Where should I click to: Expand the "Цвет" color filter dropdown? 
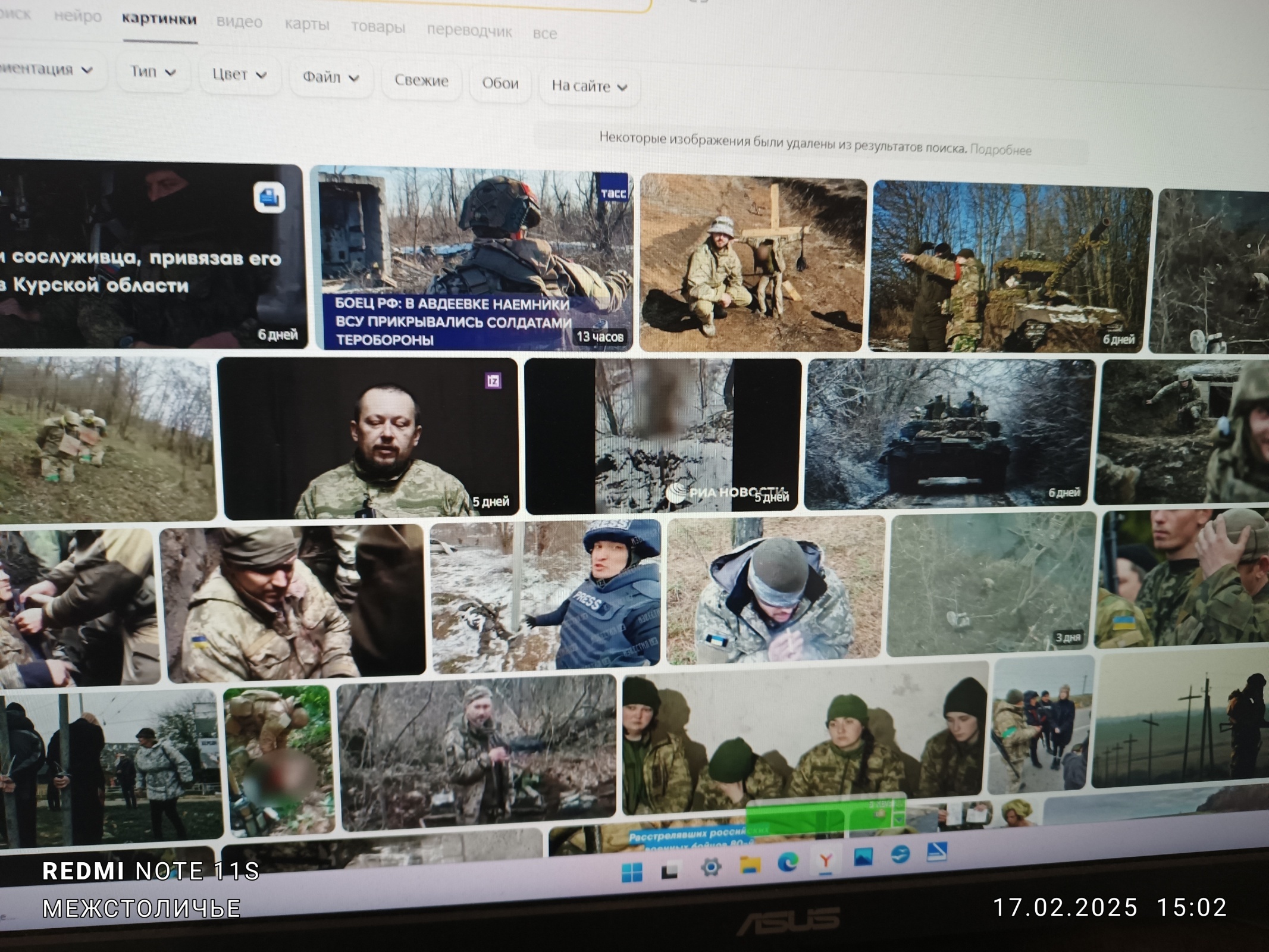239,75
